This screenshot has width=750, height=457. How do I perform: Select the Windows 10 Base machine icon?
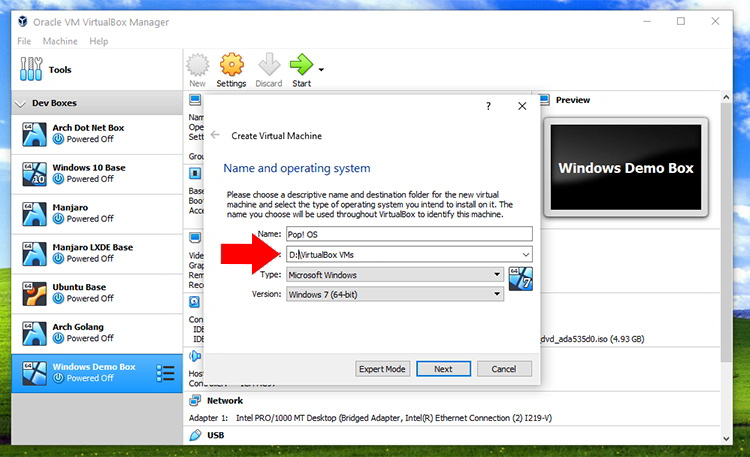(34, 174)
